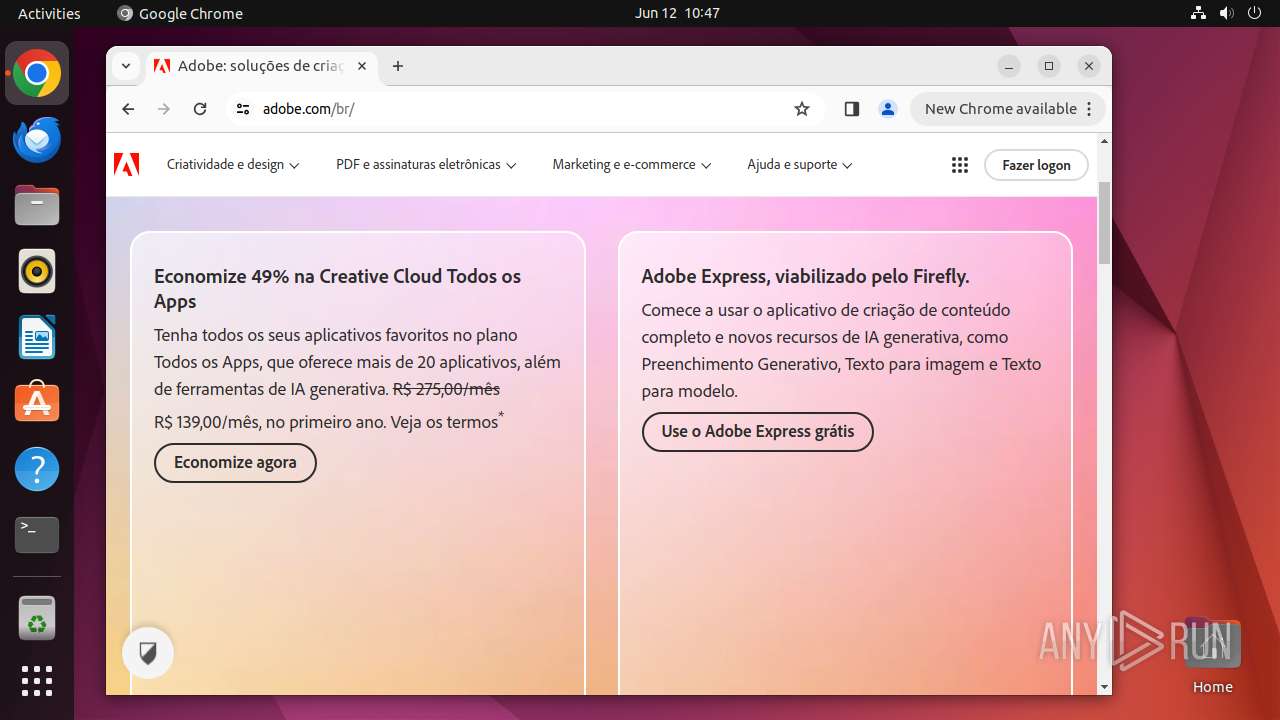Open the clock showing Jun 12 10:47
The height and width of the screenshot is (720, 1280).
point(677,13)
